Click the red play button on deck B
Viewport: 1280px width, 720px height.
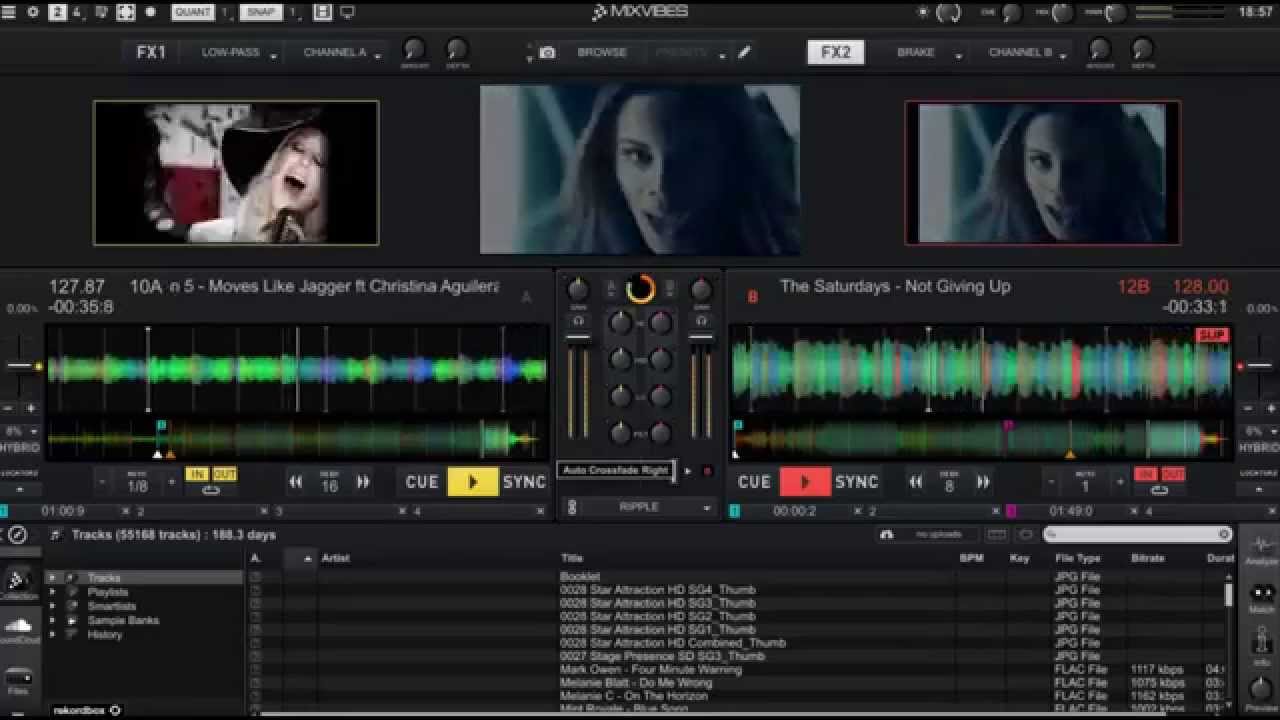(x=804, y=482)
